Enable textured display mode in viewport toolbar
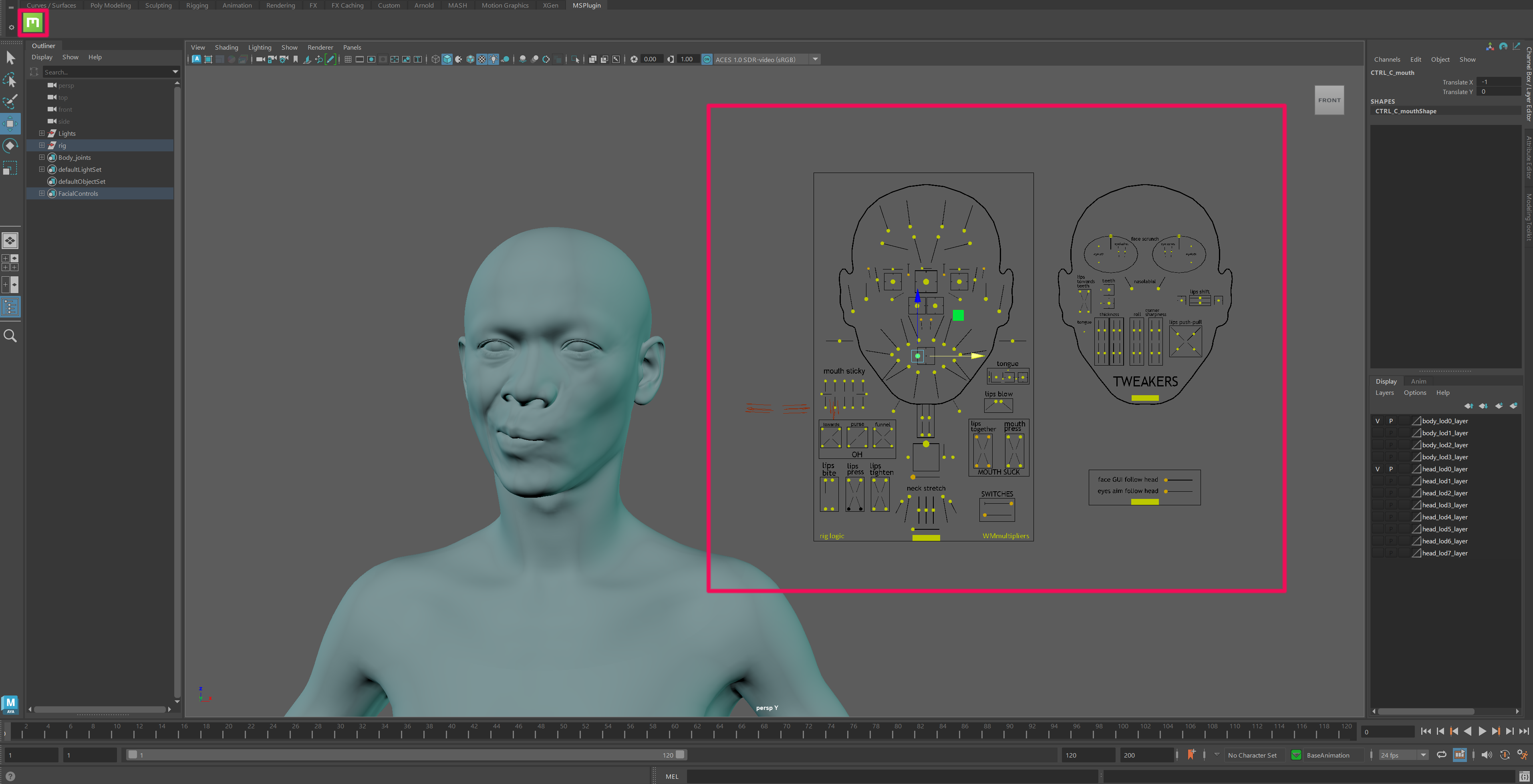The height and width of the screenshot is (784, 1533). pyautogui.click(x=482, y=59)
